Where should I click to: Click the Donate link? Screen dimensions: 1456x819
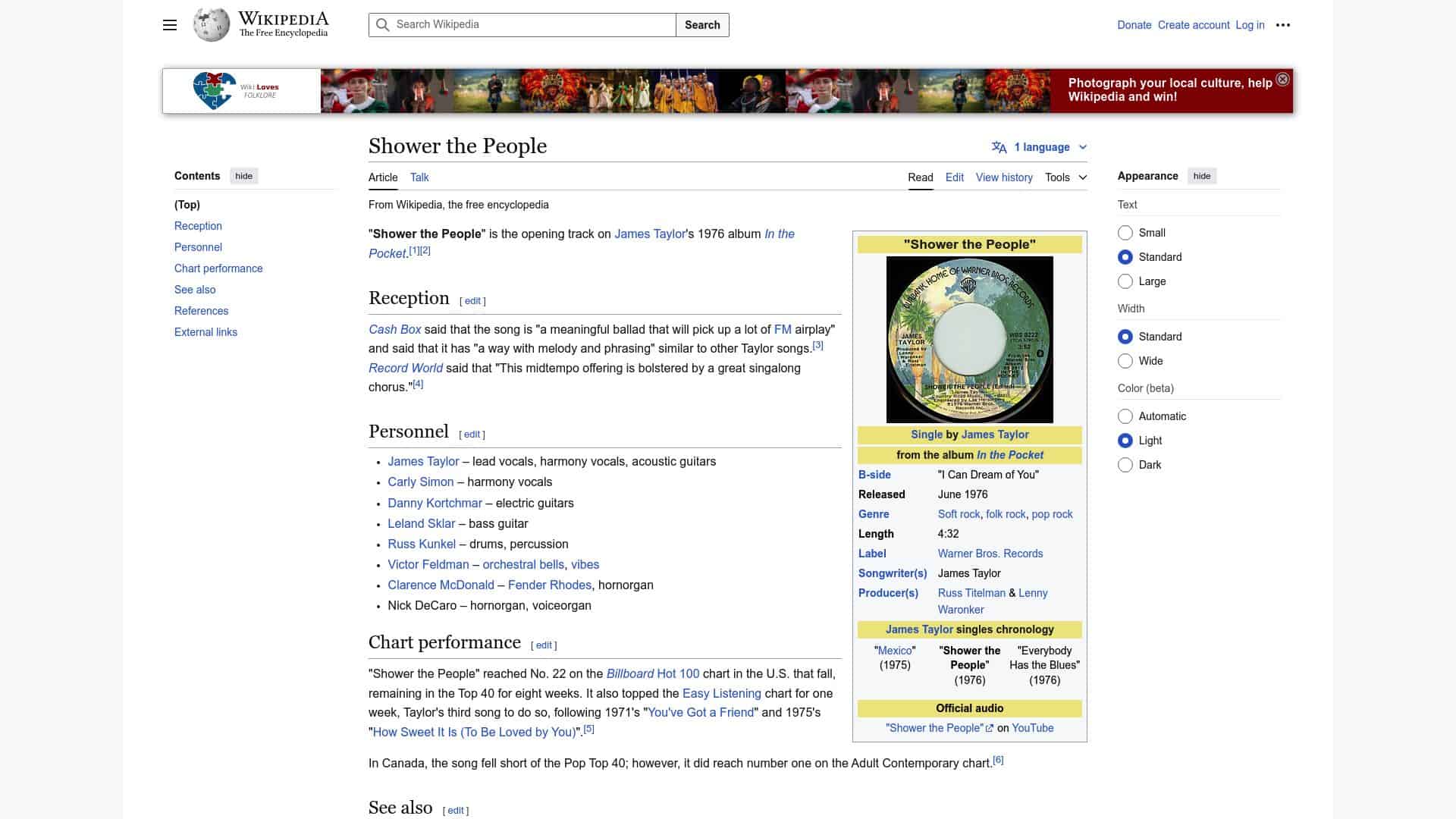[x=1134, y=25]
